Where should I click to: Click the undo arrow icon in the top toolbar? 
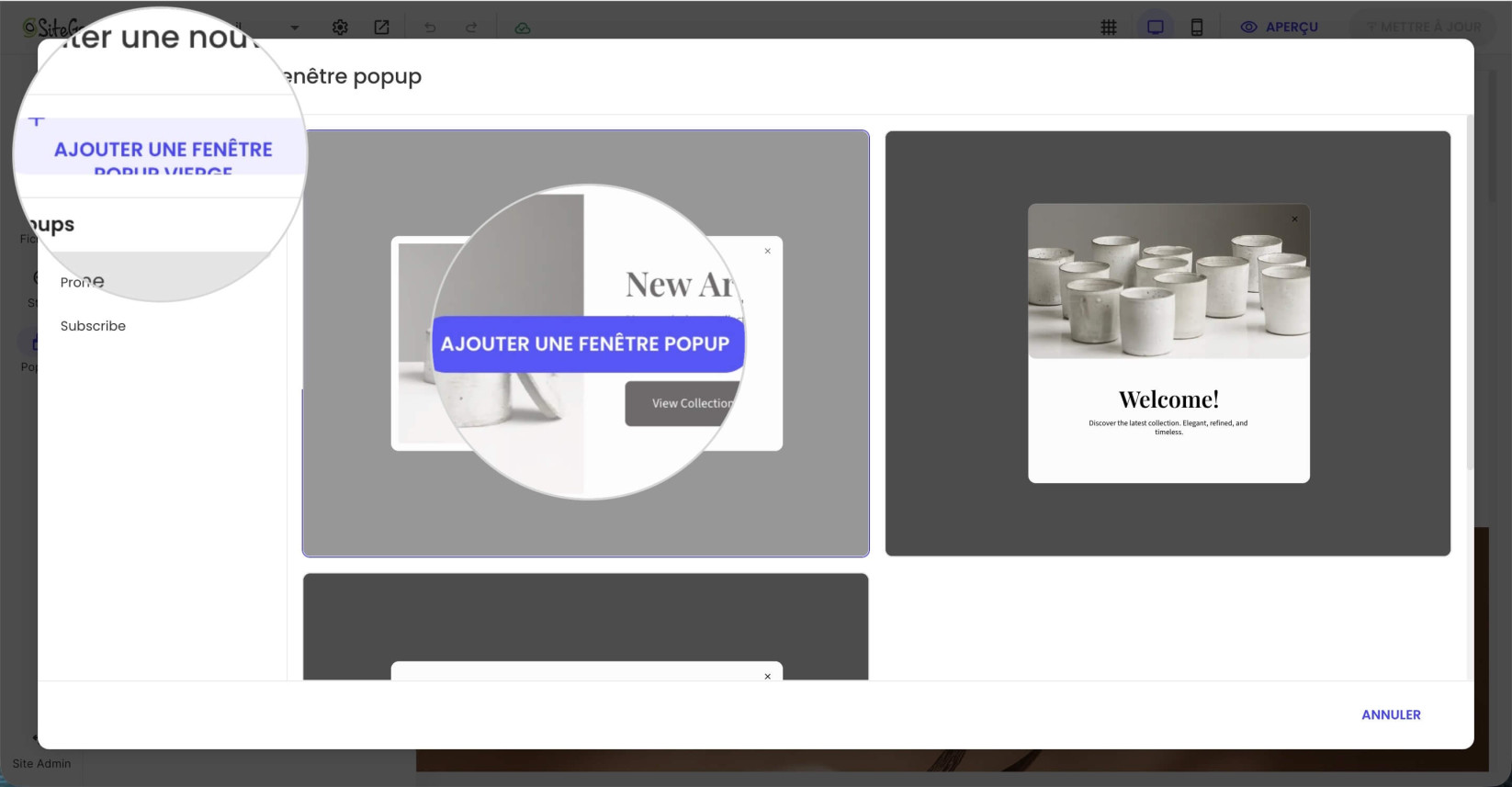430,28
